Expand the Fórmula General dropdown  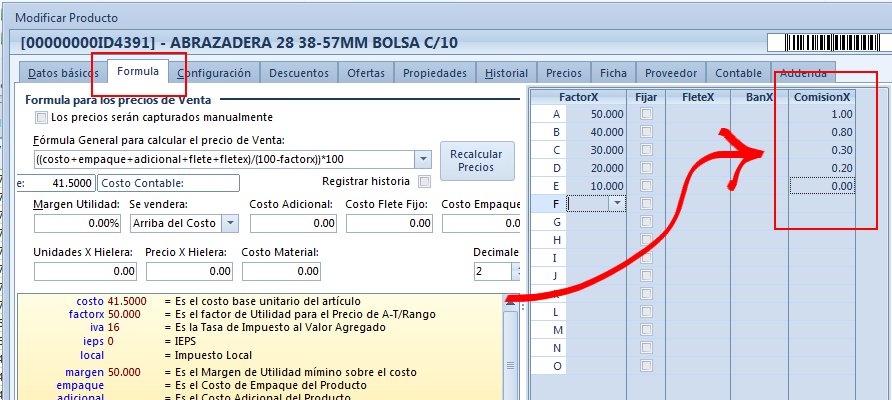point(423,160)
